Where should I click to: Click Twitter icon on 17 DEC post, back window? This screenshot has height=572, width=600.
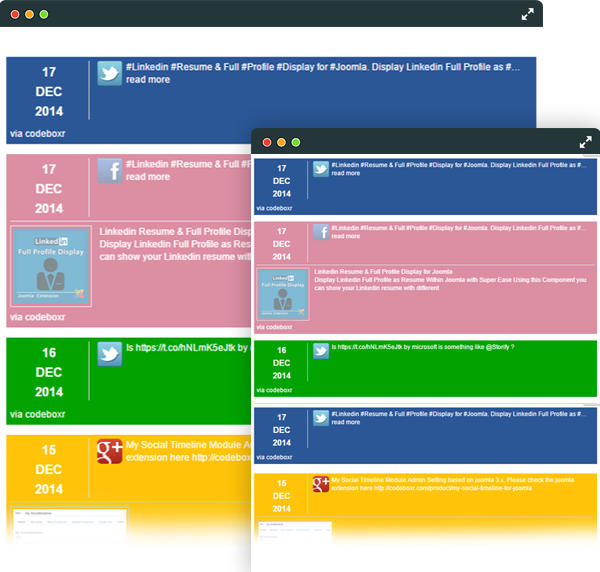click(x=109, y=73)
